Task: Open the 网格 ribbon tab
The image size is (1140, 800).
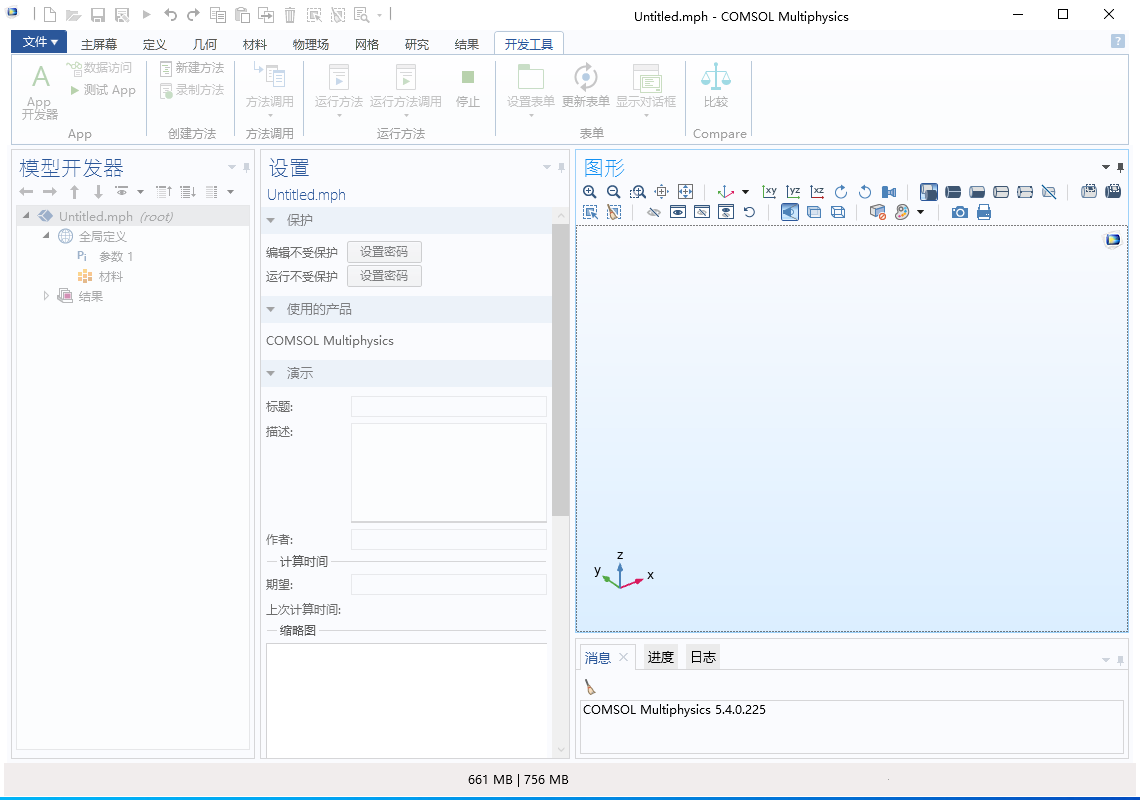Action: (x=367, y=44)
